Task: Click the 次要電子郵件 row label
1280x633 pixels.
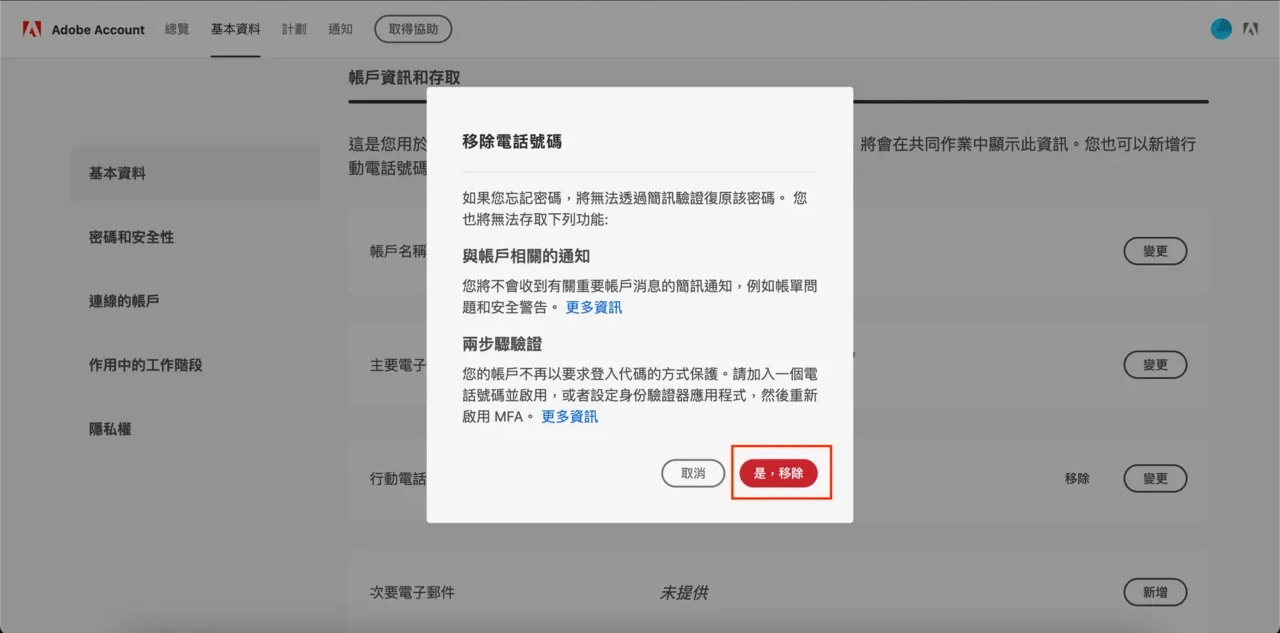Action: coord(412,593)
